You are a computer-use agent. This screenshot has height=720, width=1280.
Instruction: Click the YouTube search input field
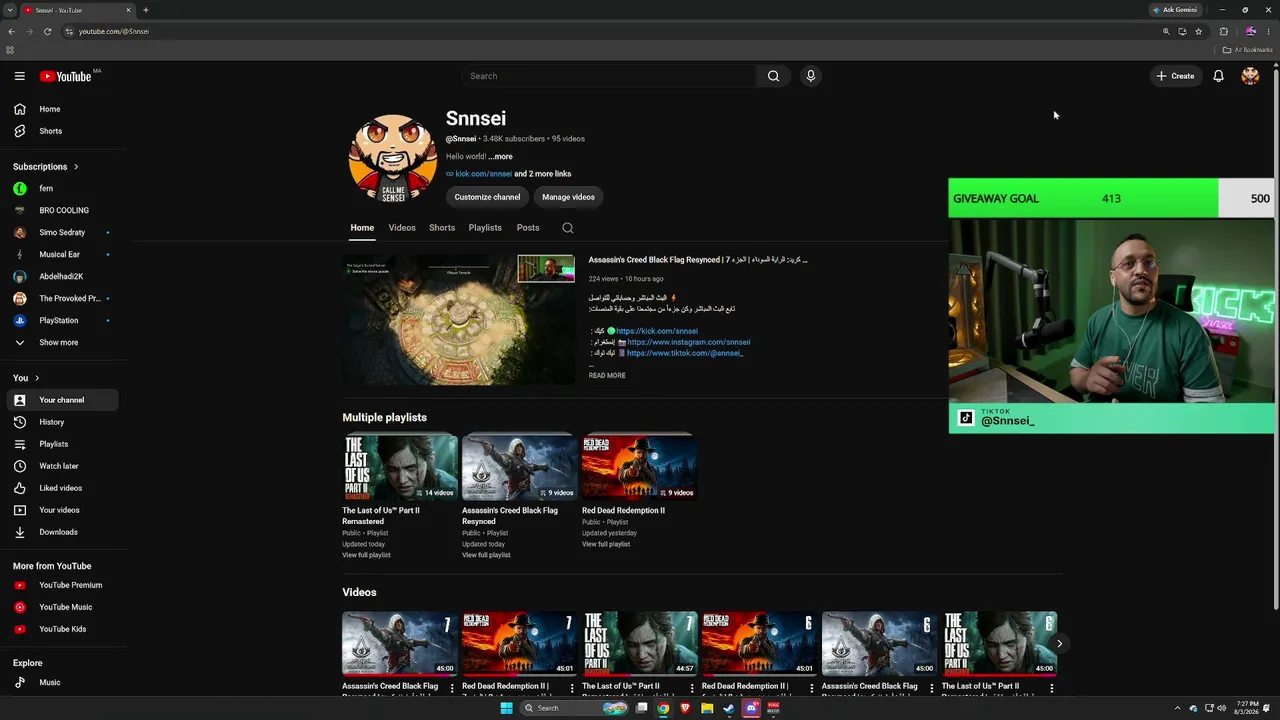pos(610,76)
